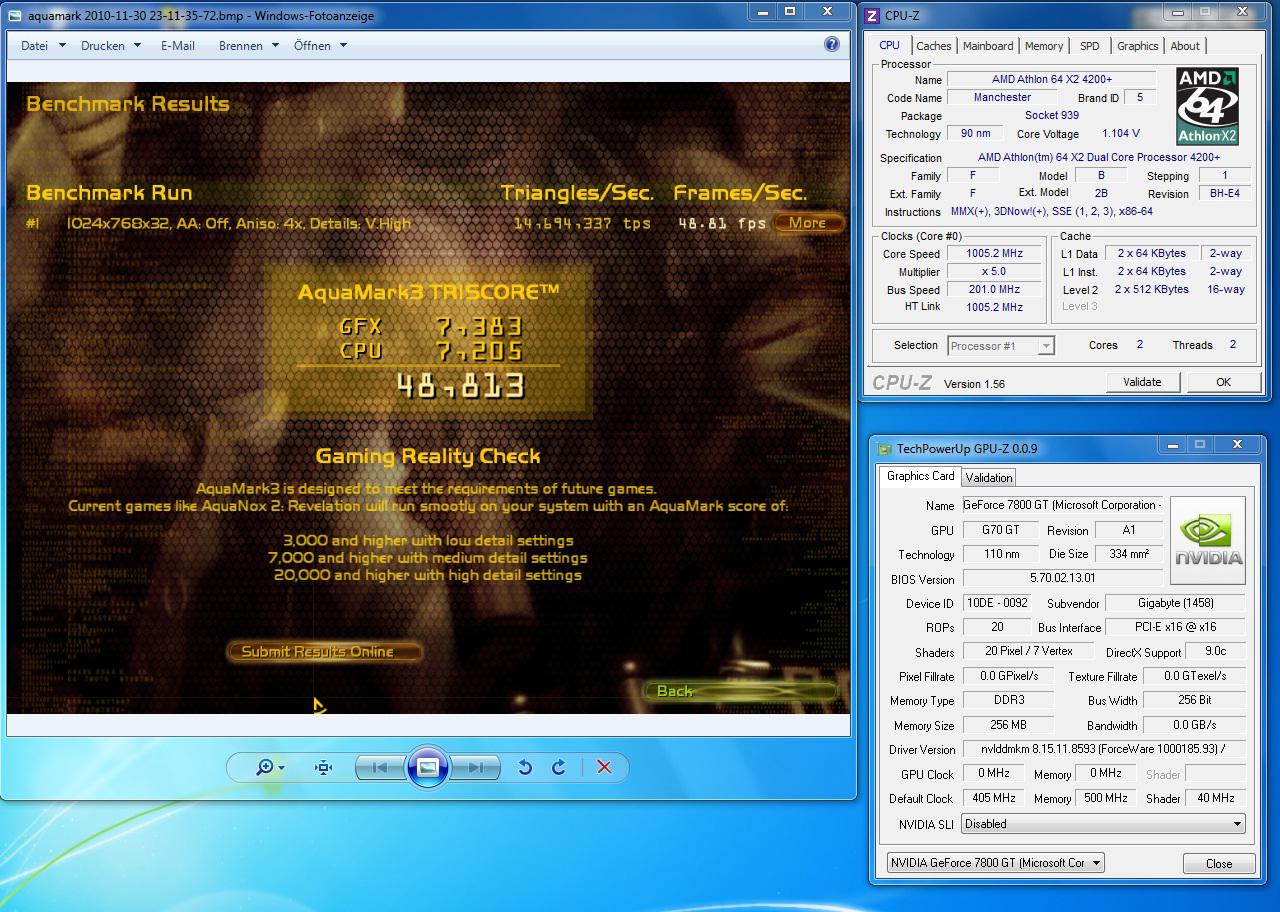The image size is (1280, 912).
Task: Open Photo Viewer help icon
Action: click(x=832, y=44)
